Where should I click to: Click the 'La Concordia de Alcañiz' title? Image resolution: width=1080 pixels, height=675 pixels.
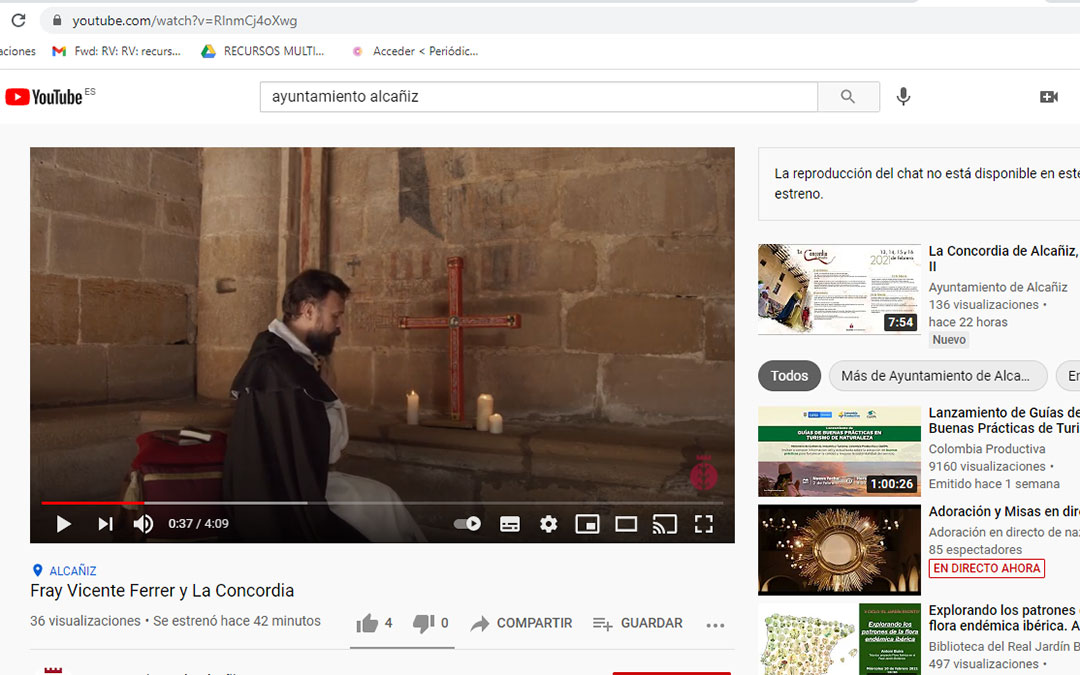pos(1004,258)
